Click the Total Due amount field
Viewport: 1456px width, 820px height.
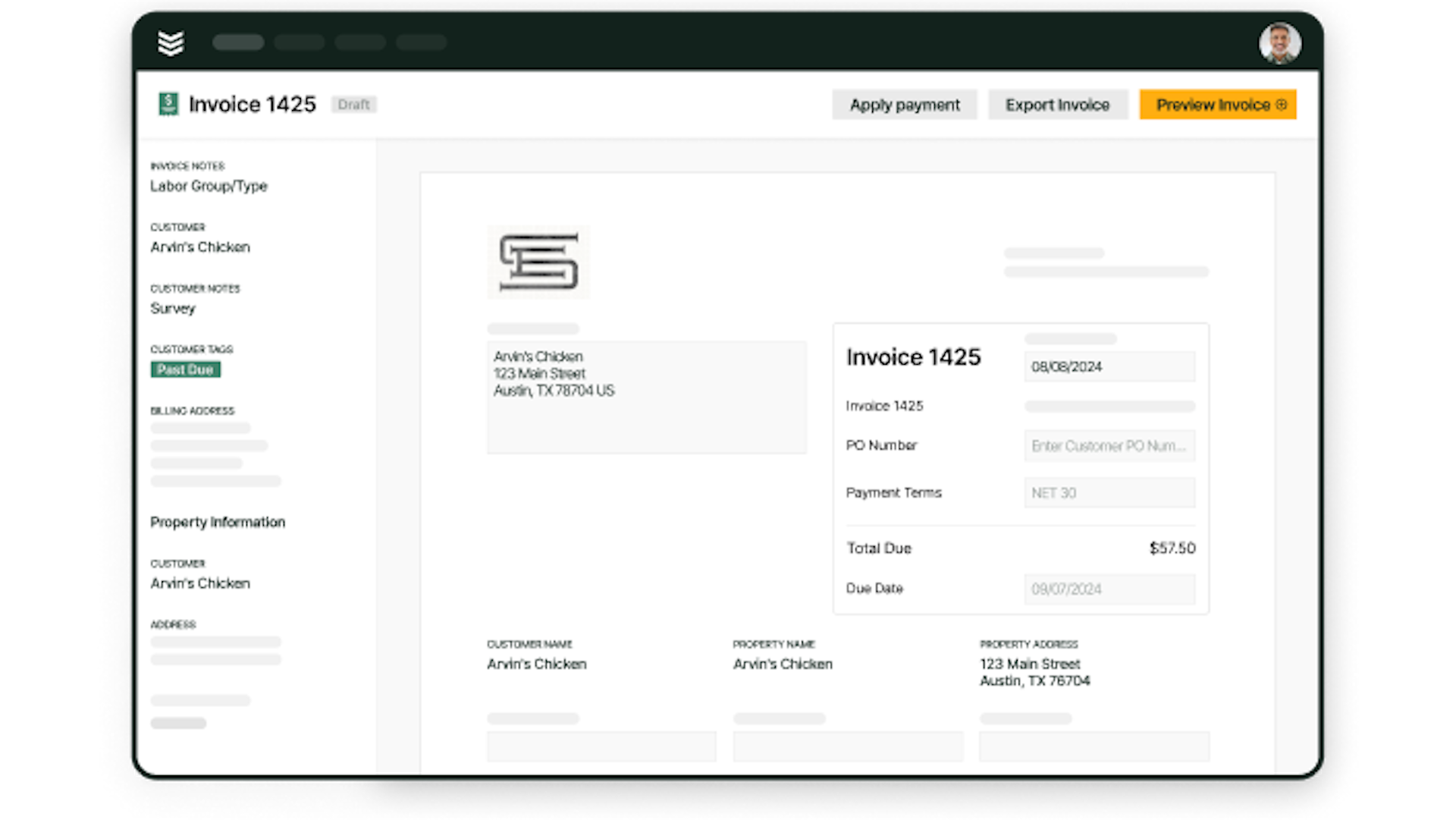[x=1172, y=548]
